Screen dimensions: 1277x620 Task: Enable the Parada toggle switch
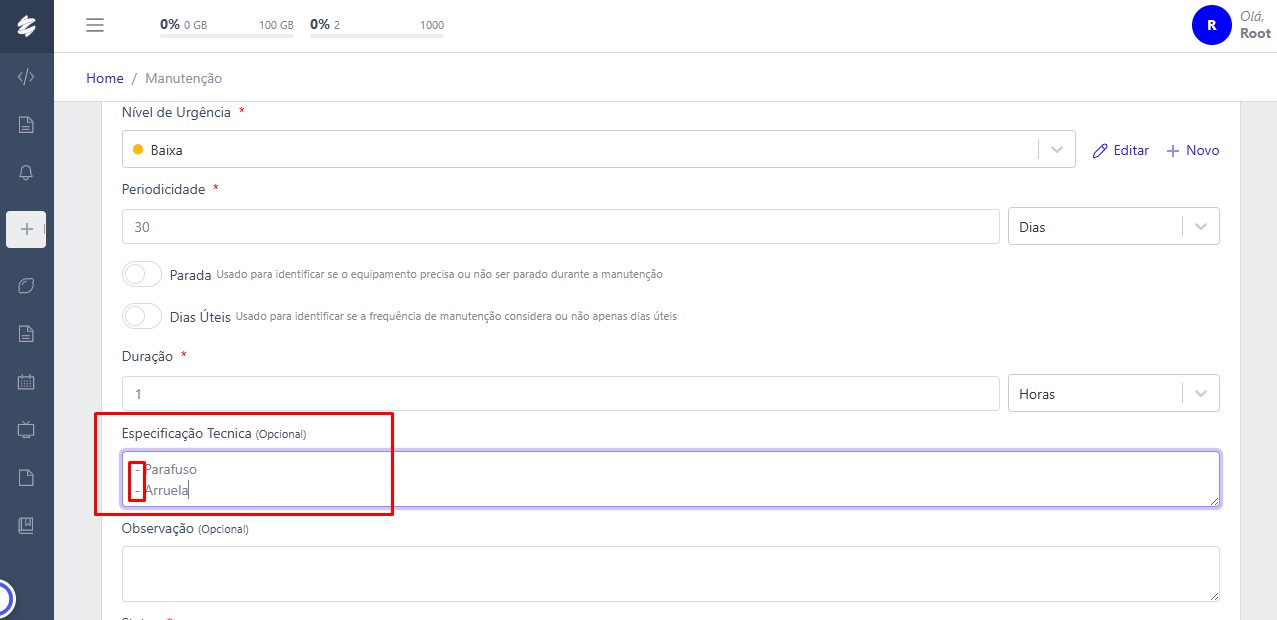pyautogui.click(x=142, y=274)
